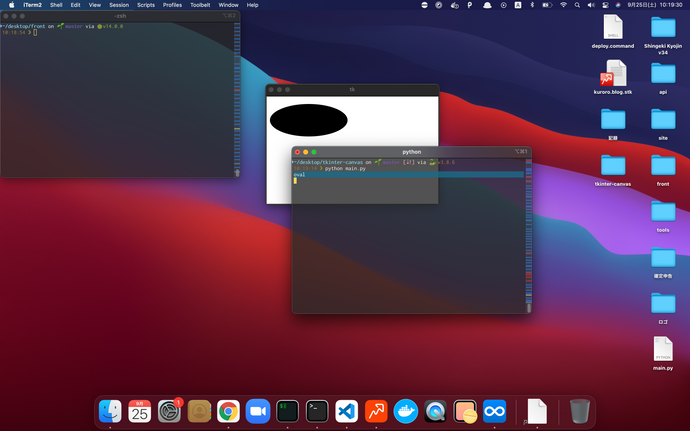Click the input source 'A' icon
Viewport: 690px width, 431px height.
click(518, 5)
